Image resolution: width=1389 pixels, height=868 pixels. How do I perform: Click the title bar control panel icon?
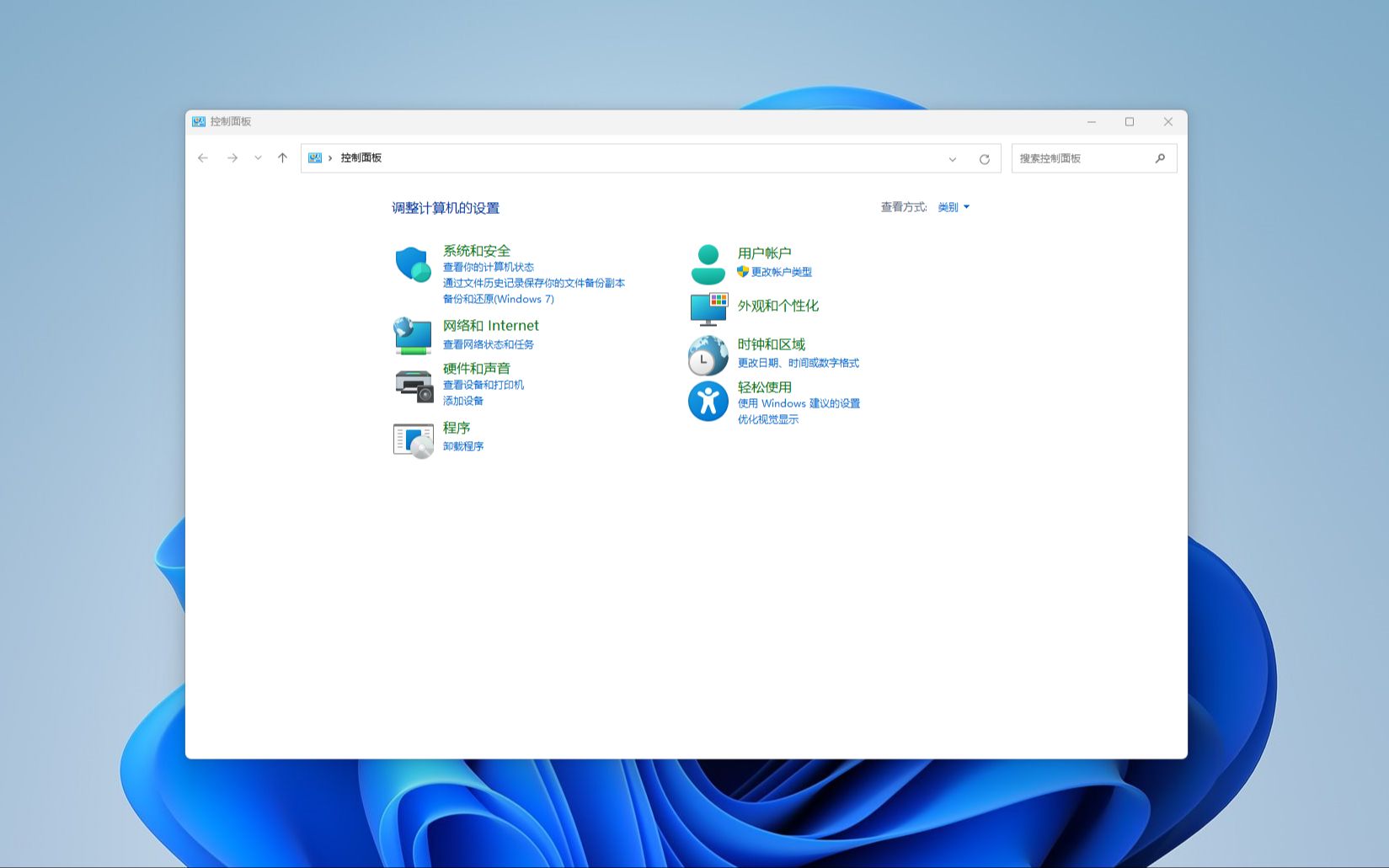point(199,121)
